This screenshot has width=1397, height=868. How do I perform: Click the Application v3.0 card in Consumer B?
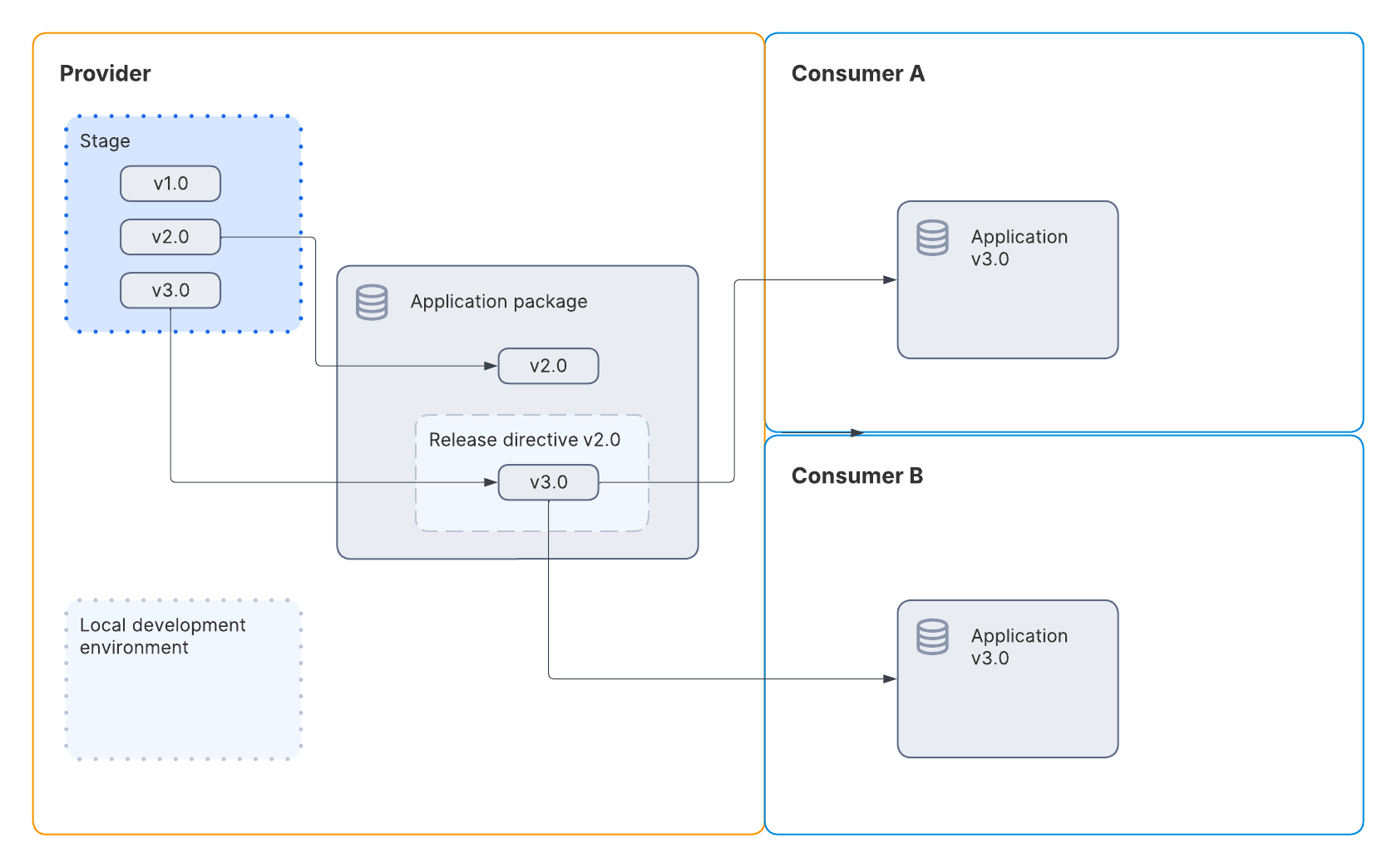click(x=1008, y=678)
